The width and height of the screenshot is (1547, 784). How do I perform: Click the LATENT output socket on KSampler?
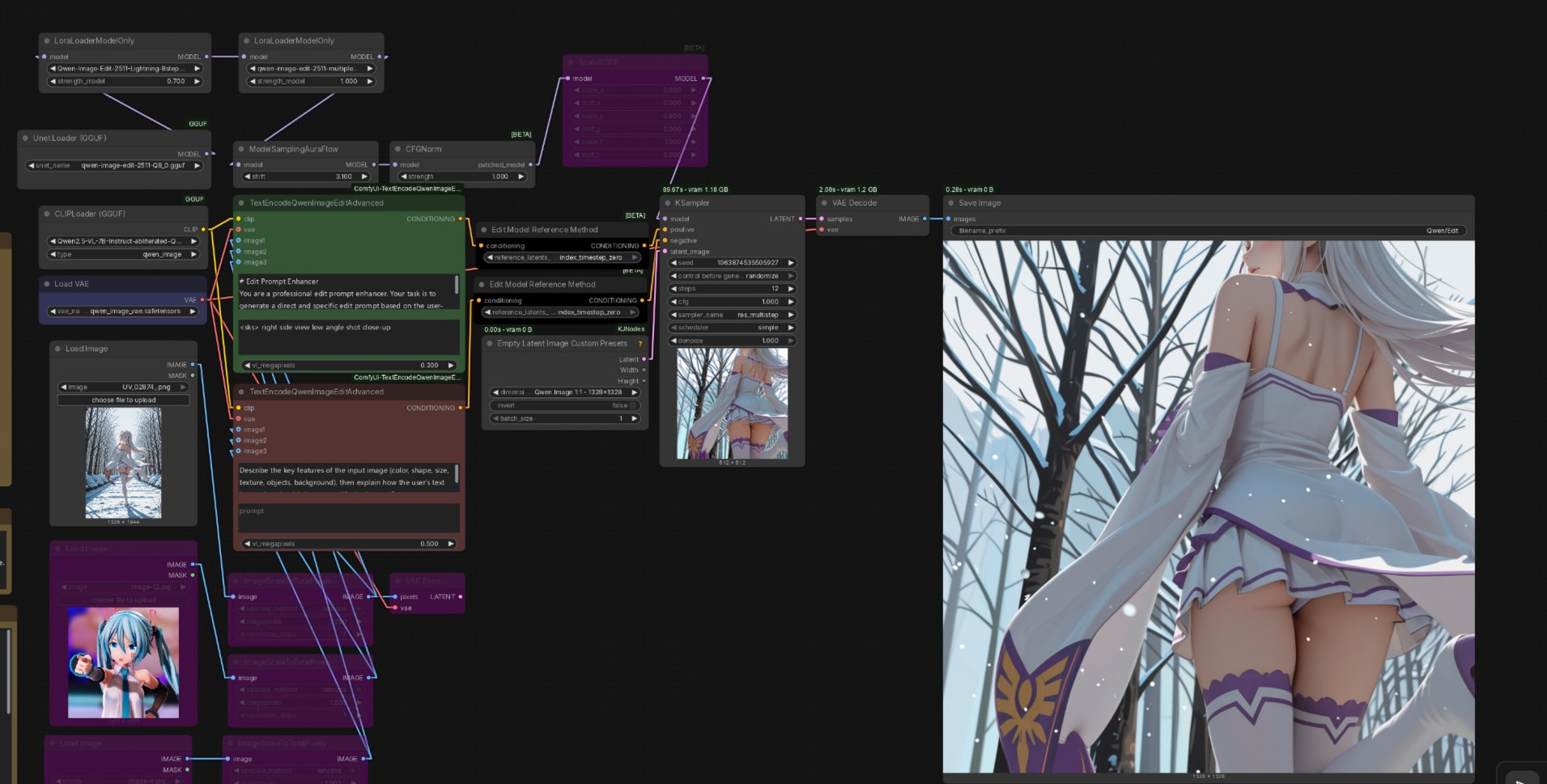tap(801, 218)
